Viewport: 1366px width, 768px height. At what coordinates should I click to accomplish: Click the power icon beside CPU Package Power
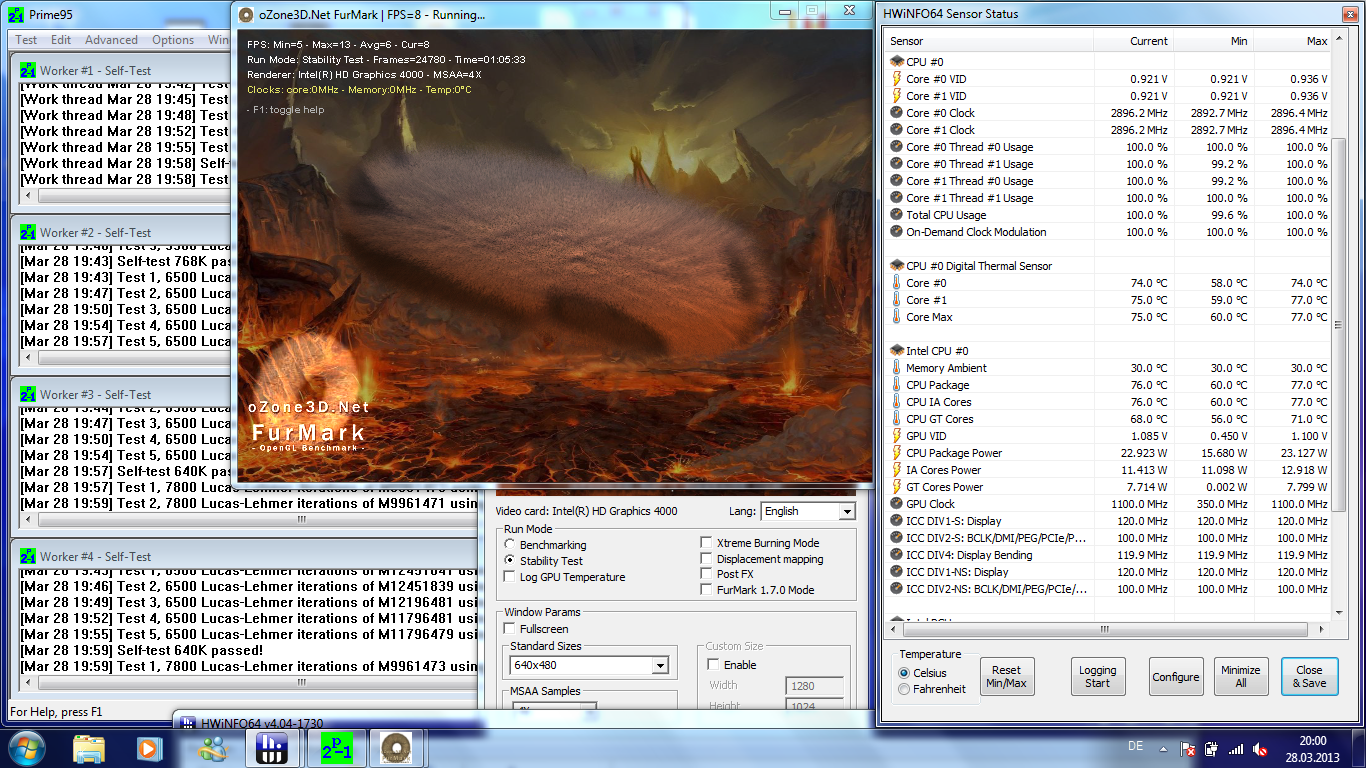pos(897,453)
